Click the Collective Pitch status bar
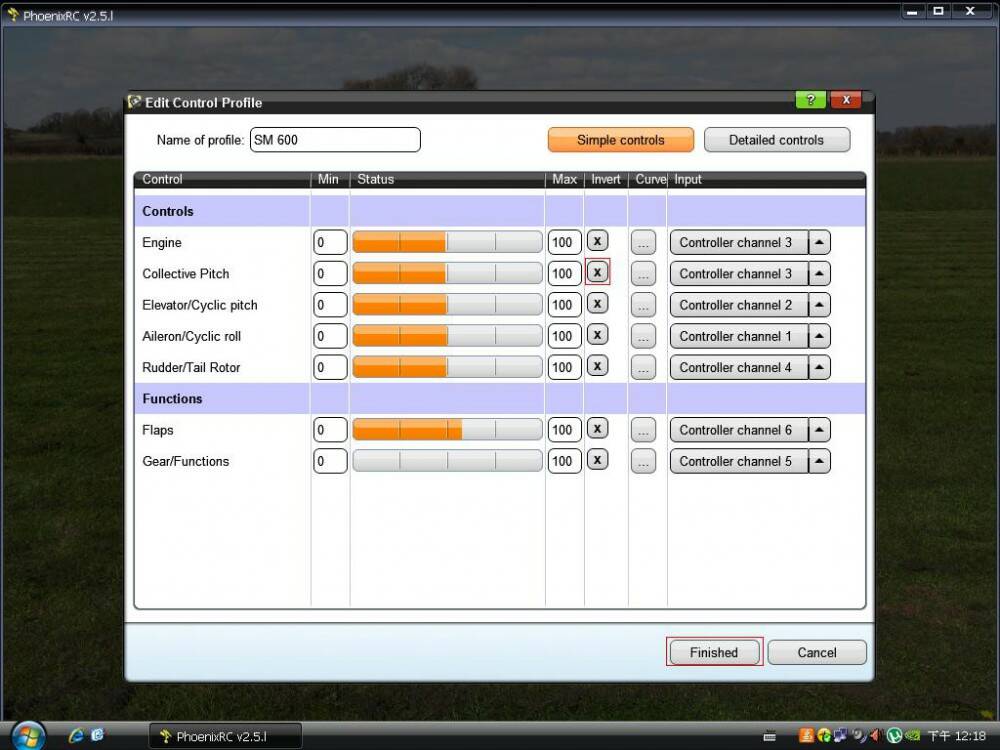1000x750 pixels. click(x=447, y=274)
